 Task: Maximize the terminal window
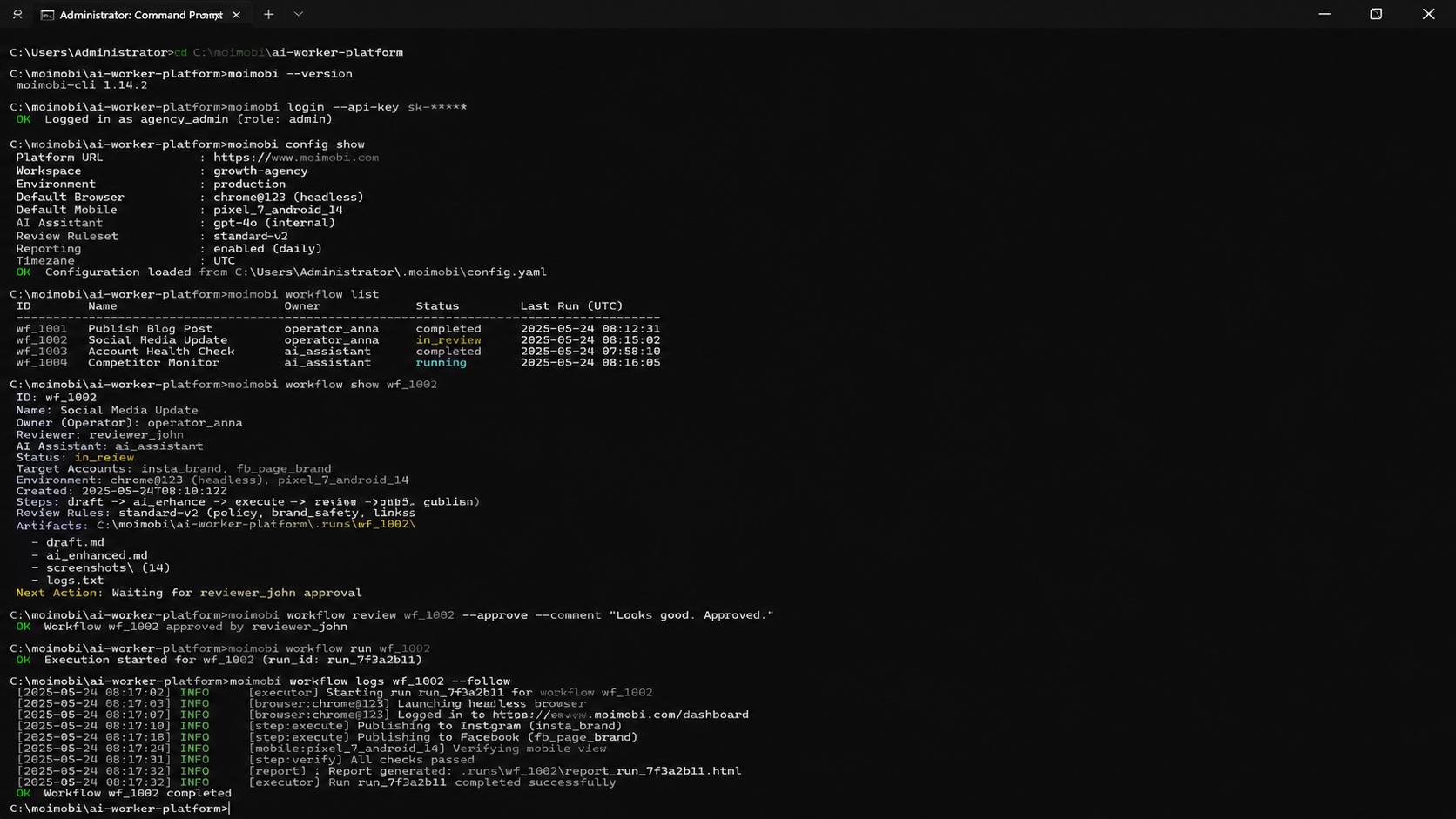[x=1376, y=14]
